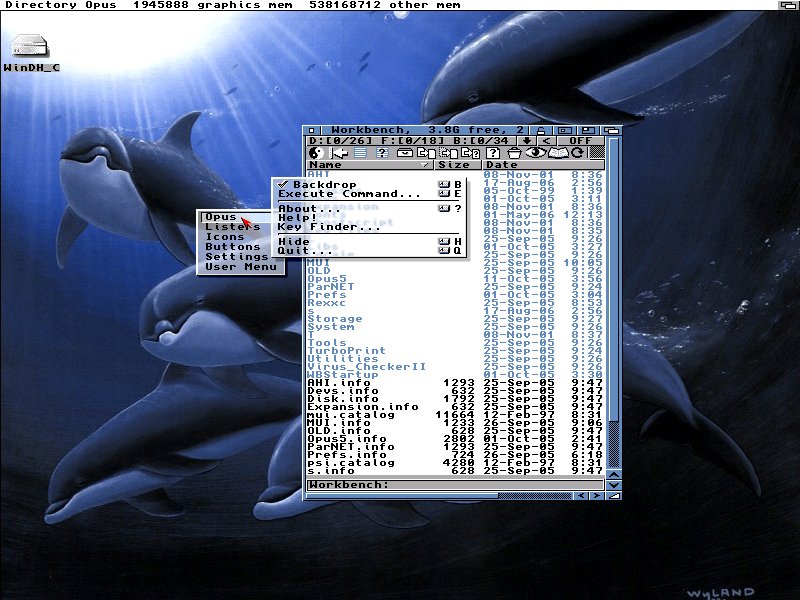
Task: Click the scroll left arrow at lister bottom
Action: [x=581, y=495]
